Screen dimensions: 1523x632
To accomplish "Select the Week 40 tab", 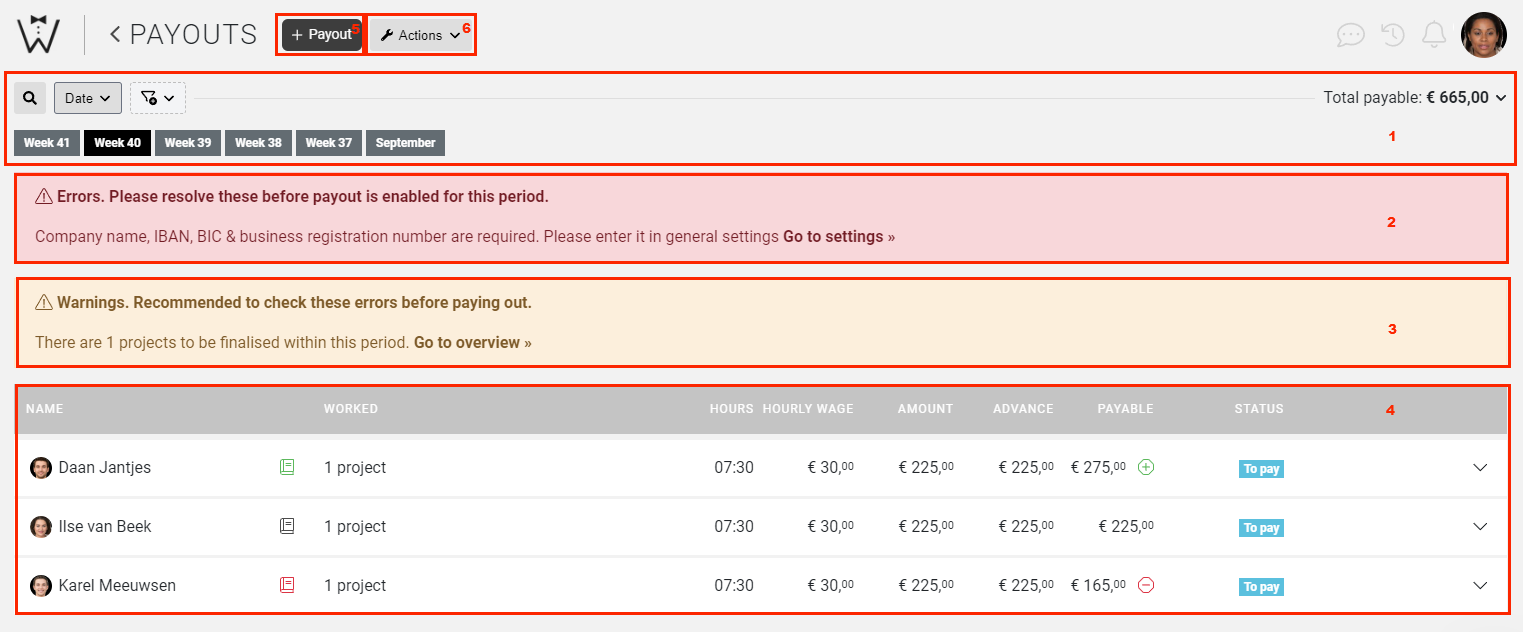I will (117, 143).
